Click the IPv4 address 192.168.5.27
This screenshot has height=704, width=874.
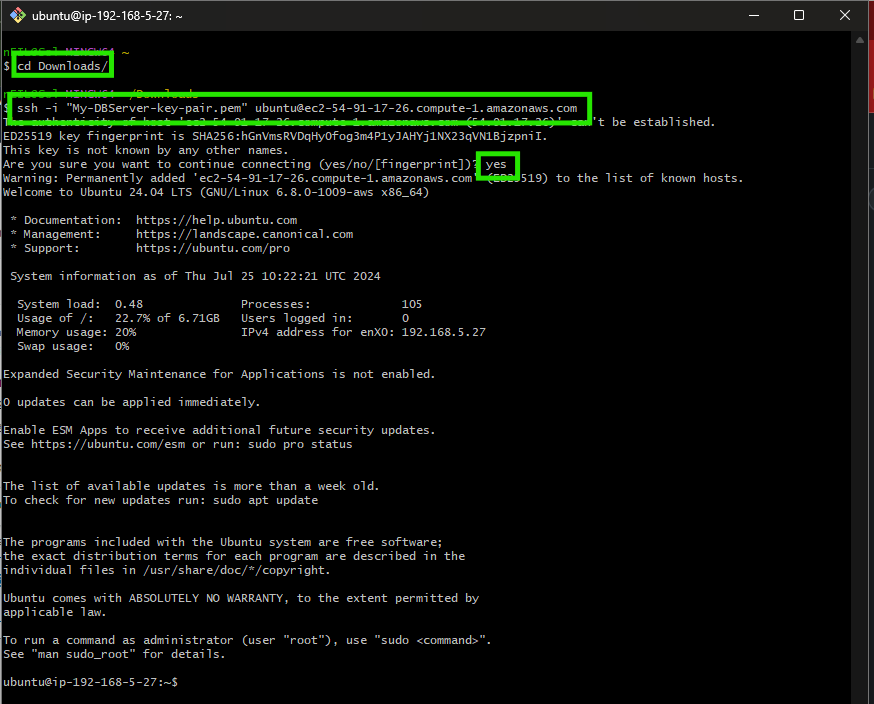click(x=443, y=332)
